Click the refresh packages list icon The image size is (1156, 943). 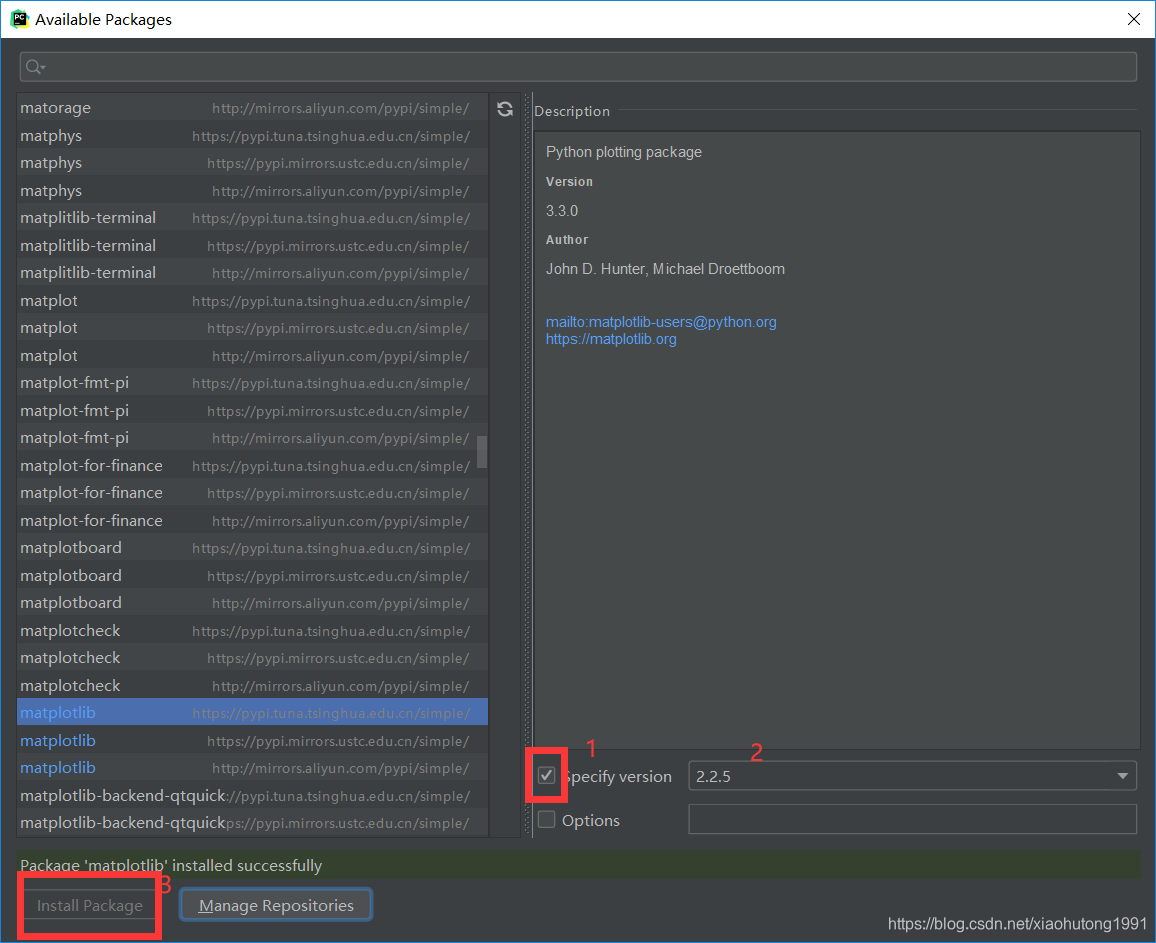[505, 109]
